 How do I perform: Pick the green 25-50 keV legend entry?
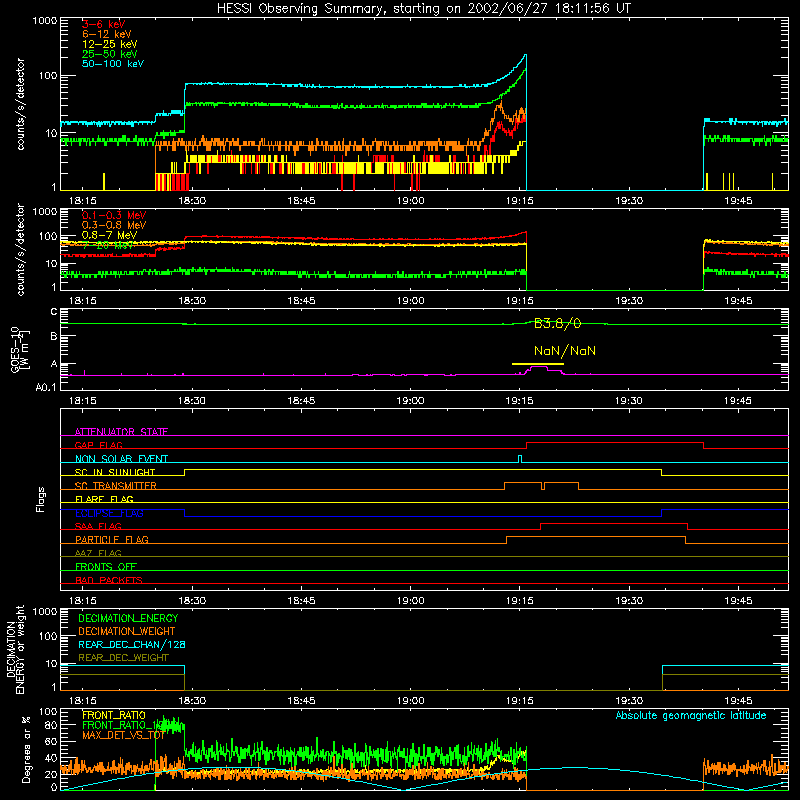(110, 54)
